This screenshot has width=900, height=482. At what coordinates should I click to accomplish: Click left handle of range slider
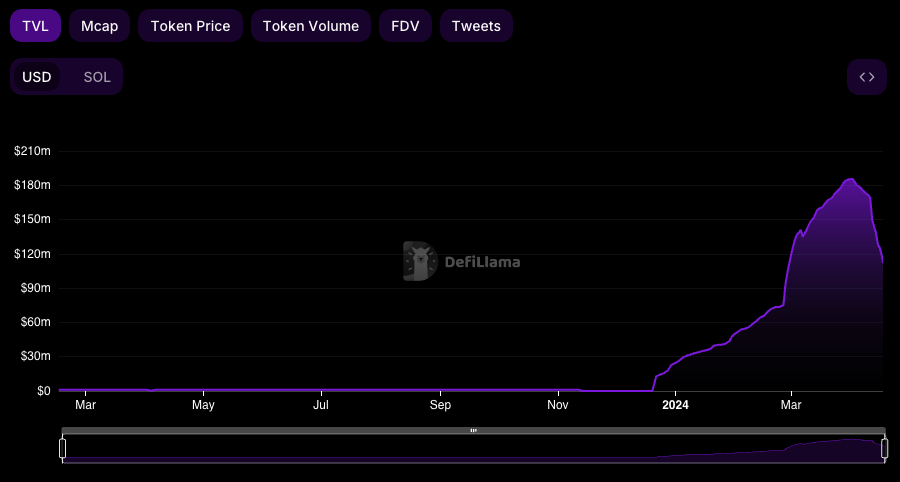pyautogui.click(x=63, y=449)
